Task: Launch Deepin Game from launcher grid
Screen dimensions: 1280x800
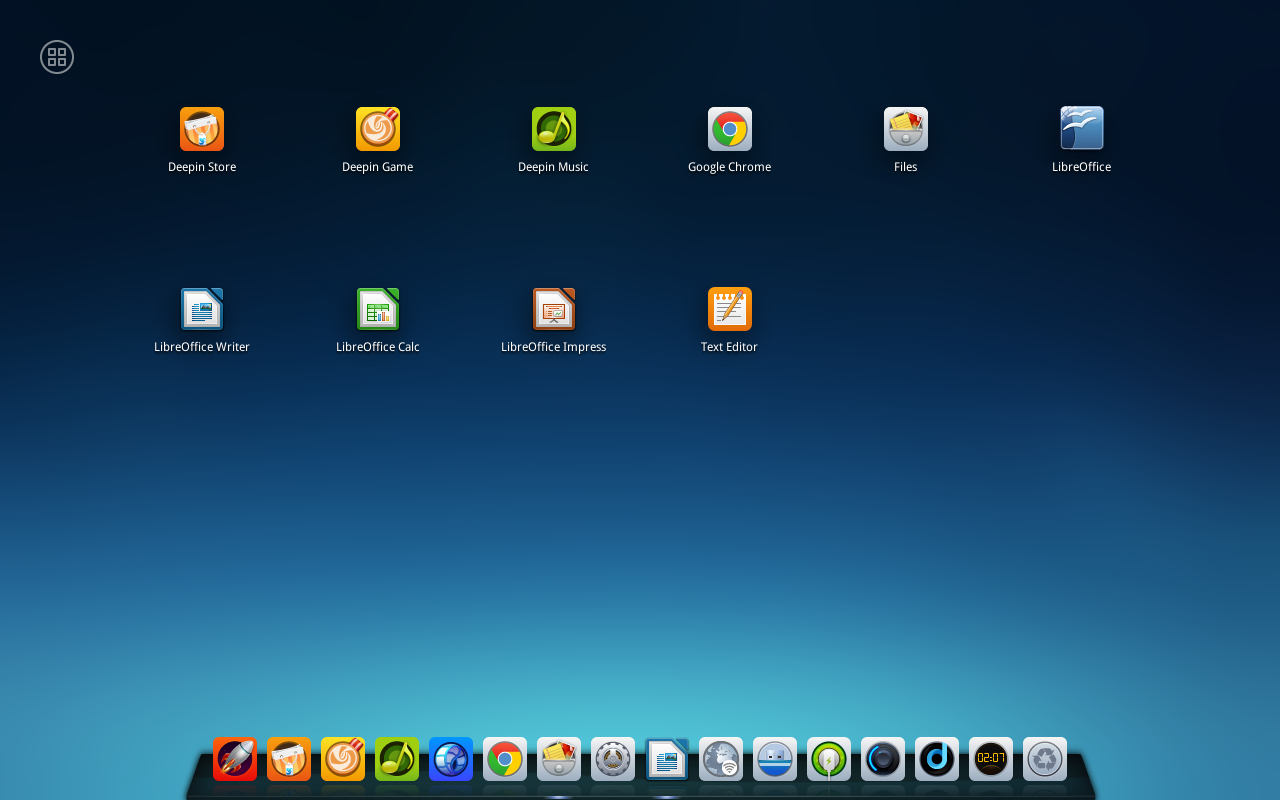Action: [378, 129]
